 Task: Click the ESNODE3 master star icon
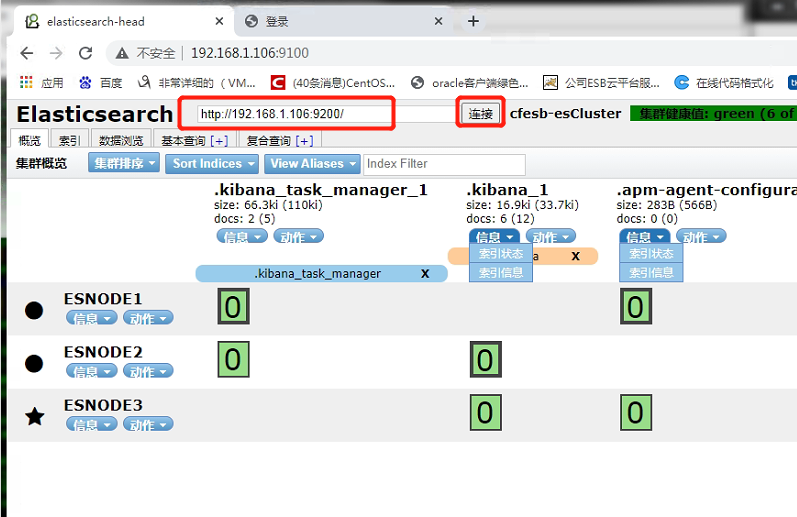35,416
